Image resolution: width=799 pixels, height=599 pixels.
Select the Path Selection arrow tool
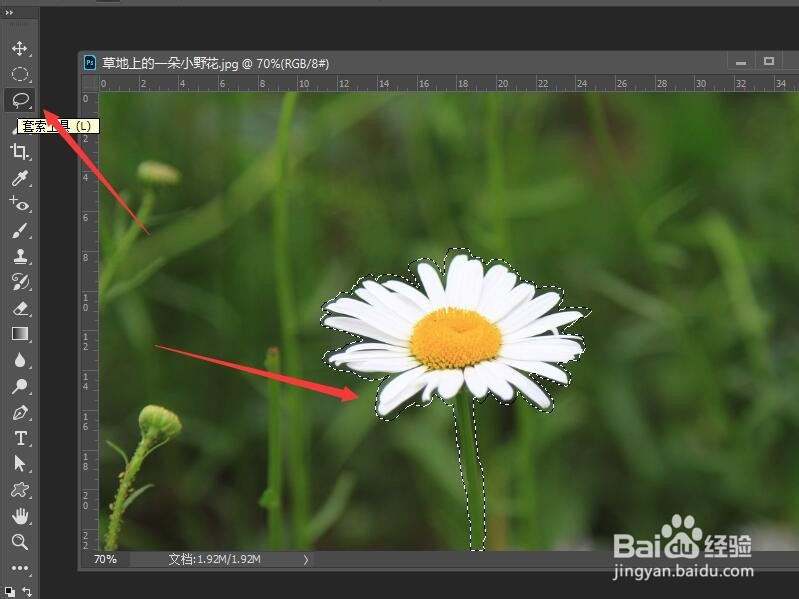click(x=19, y=464)
